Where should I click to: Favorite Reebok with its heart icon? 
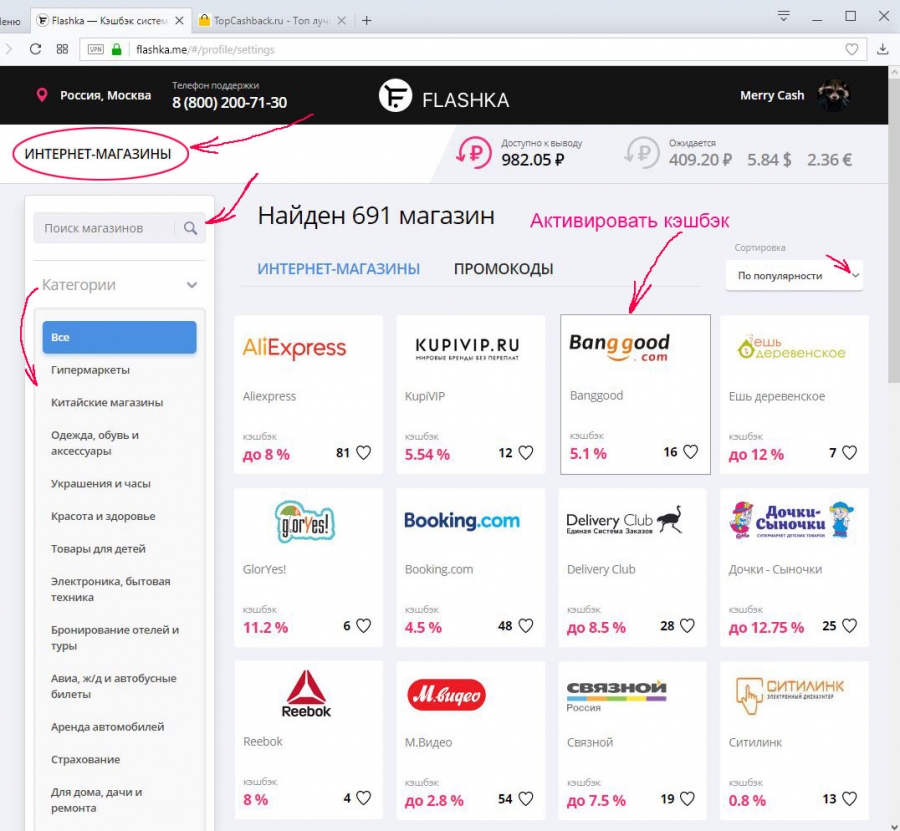363,798
